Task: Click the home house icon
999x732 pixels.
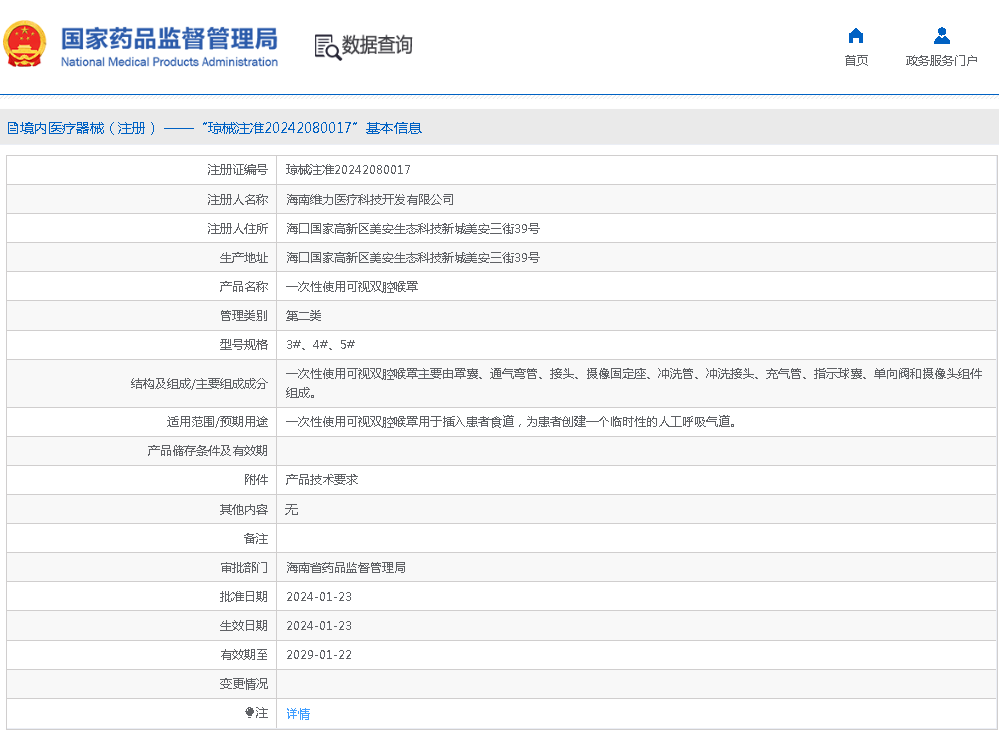Action: [x=855, y=36]
